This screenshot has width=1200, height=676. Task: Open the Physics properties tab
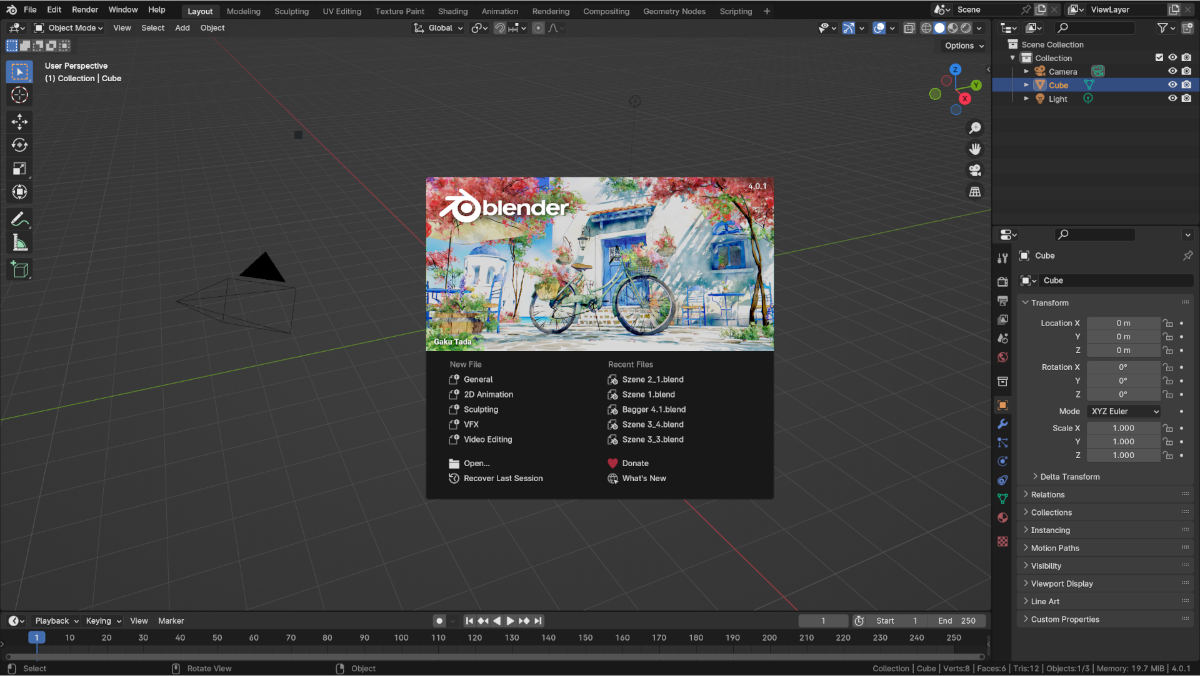tap(1002, 461)
